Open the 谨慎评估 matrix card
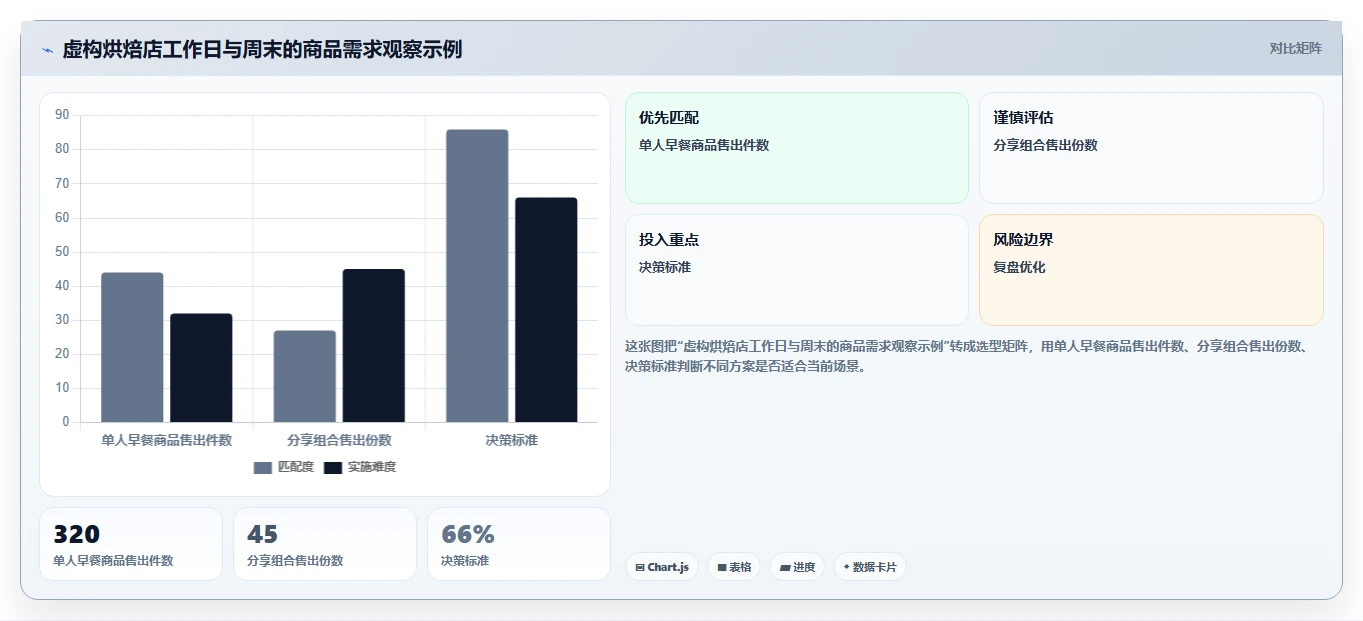This screenshot has height=621, width=1363. tap(1151, 148)
